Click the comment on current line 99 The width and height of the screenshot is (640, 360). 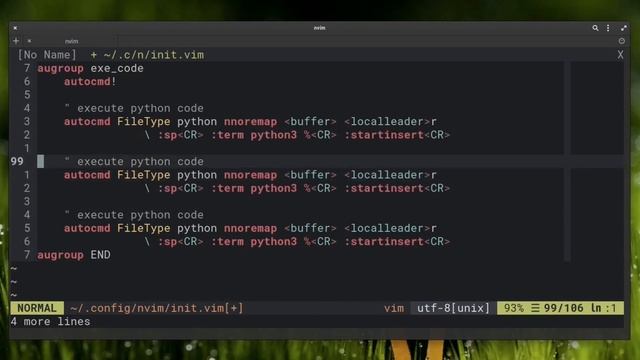(x=134, y=161)
